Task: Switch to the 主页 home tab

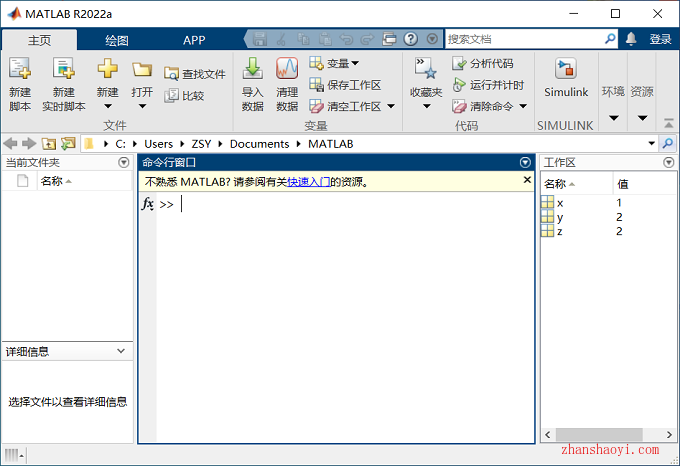Action: 39,40
